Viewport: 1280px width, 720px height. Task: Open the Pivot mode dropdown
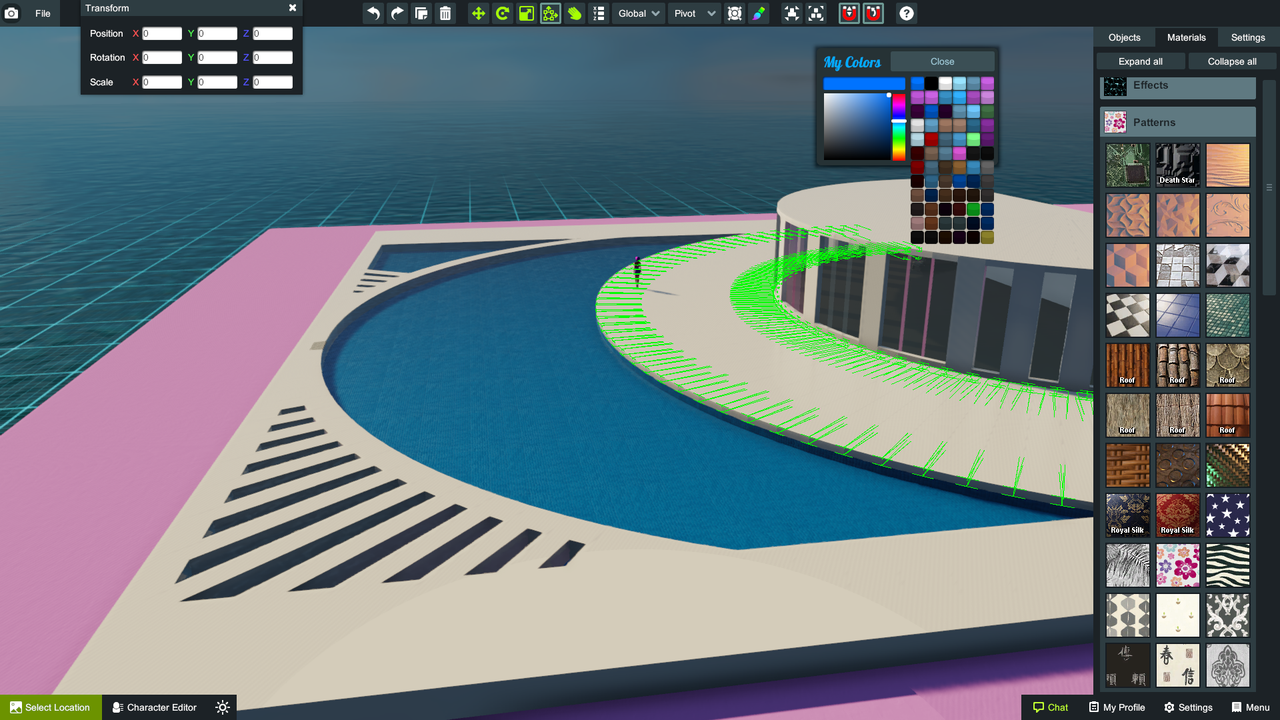coord(694,14)
